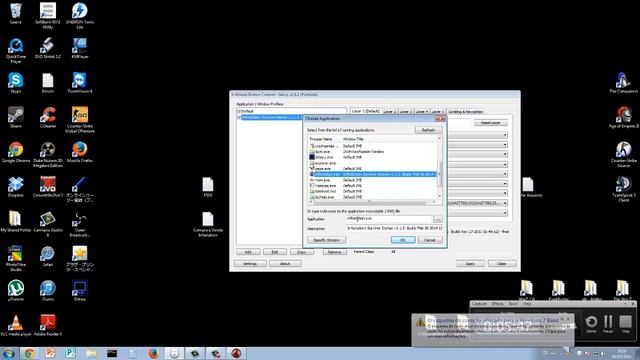Switch to the Layer 4 tab
The image size is (640, 360).
(421, 111)
